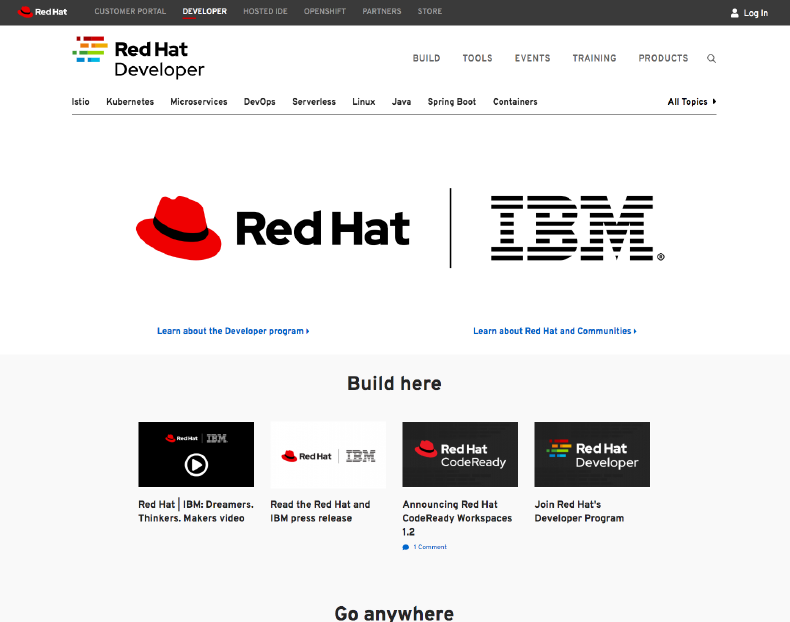790x622 pixels.
Task: Visit the Store tab
Action: point(430,11)
